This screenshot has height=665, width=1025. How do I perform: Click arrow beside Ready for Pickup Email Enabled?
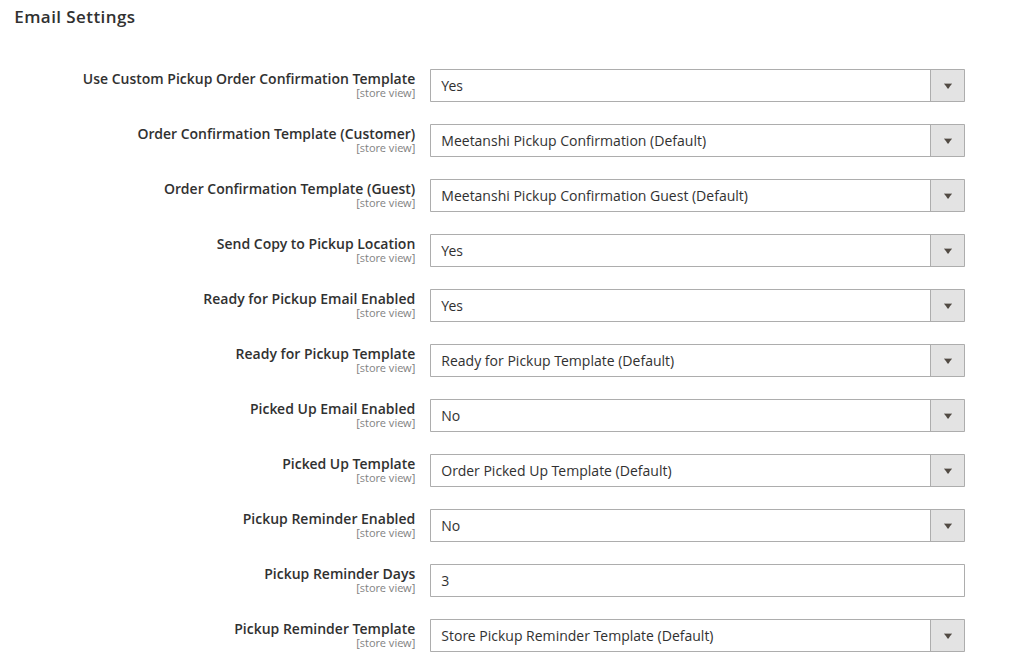click(947, 305)
